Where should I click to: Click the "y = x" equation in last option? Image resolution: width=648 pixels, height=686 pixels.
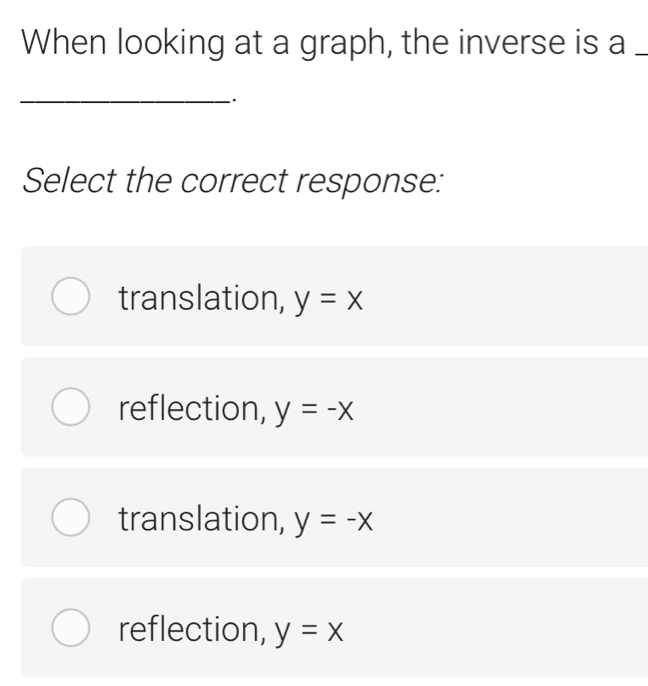(x=316, y=629)
